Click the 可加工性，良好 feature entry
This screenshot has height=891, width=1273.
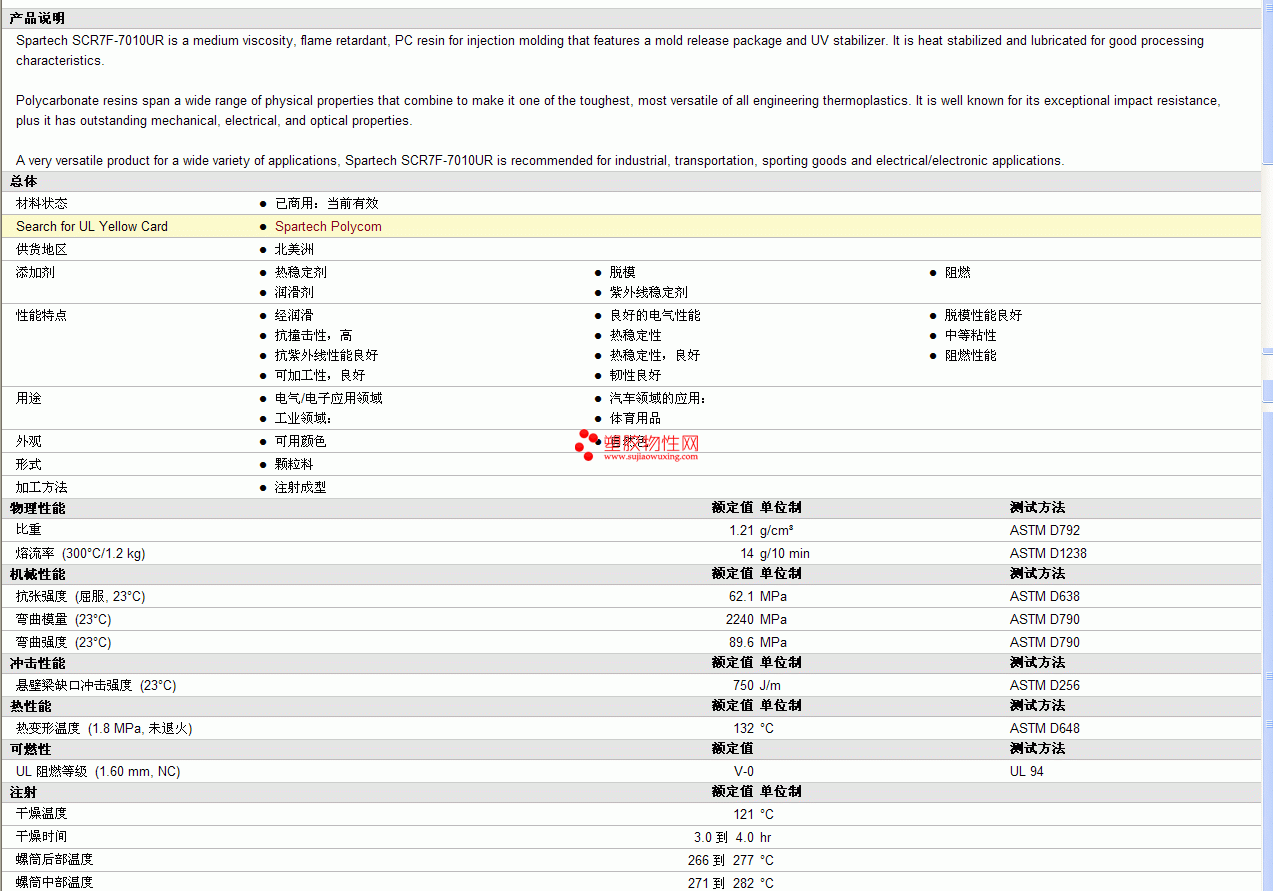click(x=320, y=375)
